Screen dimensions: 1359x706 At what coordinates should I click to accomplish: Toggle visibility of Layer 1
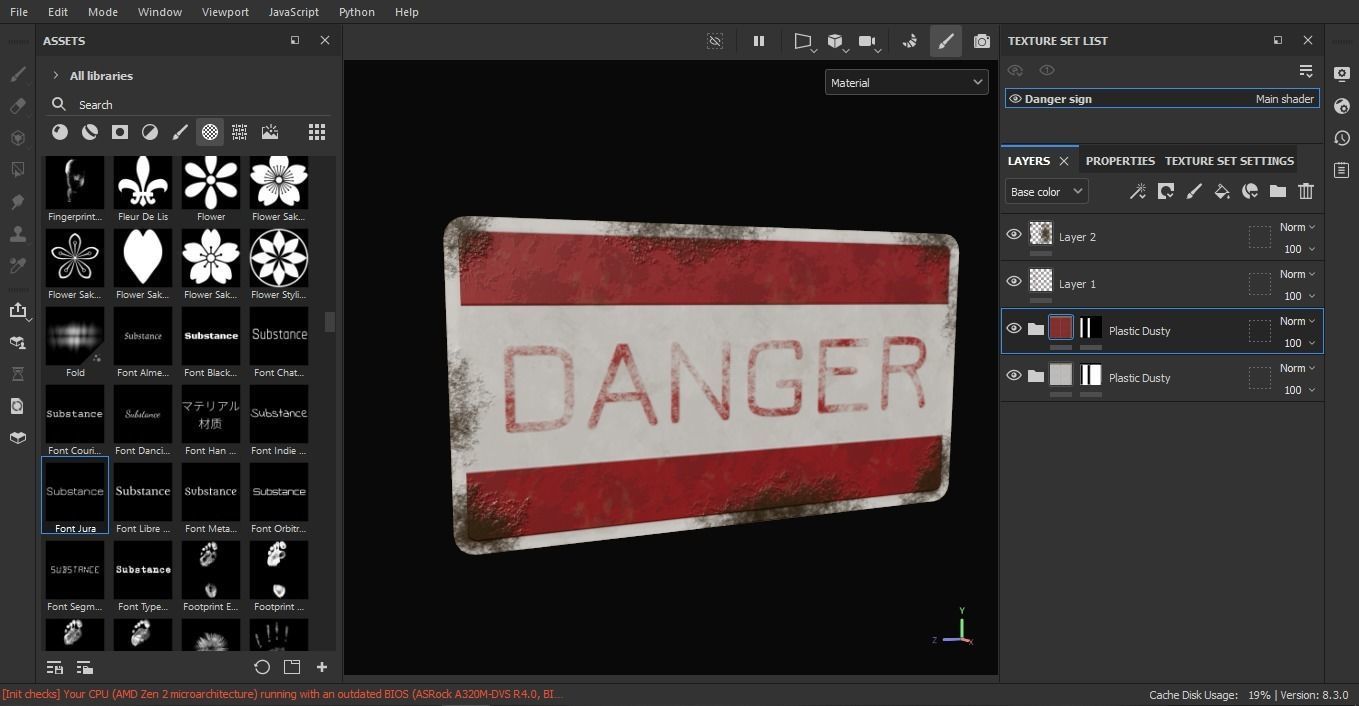[1014, 283]
